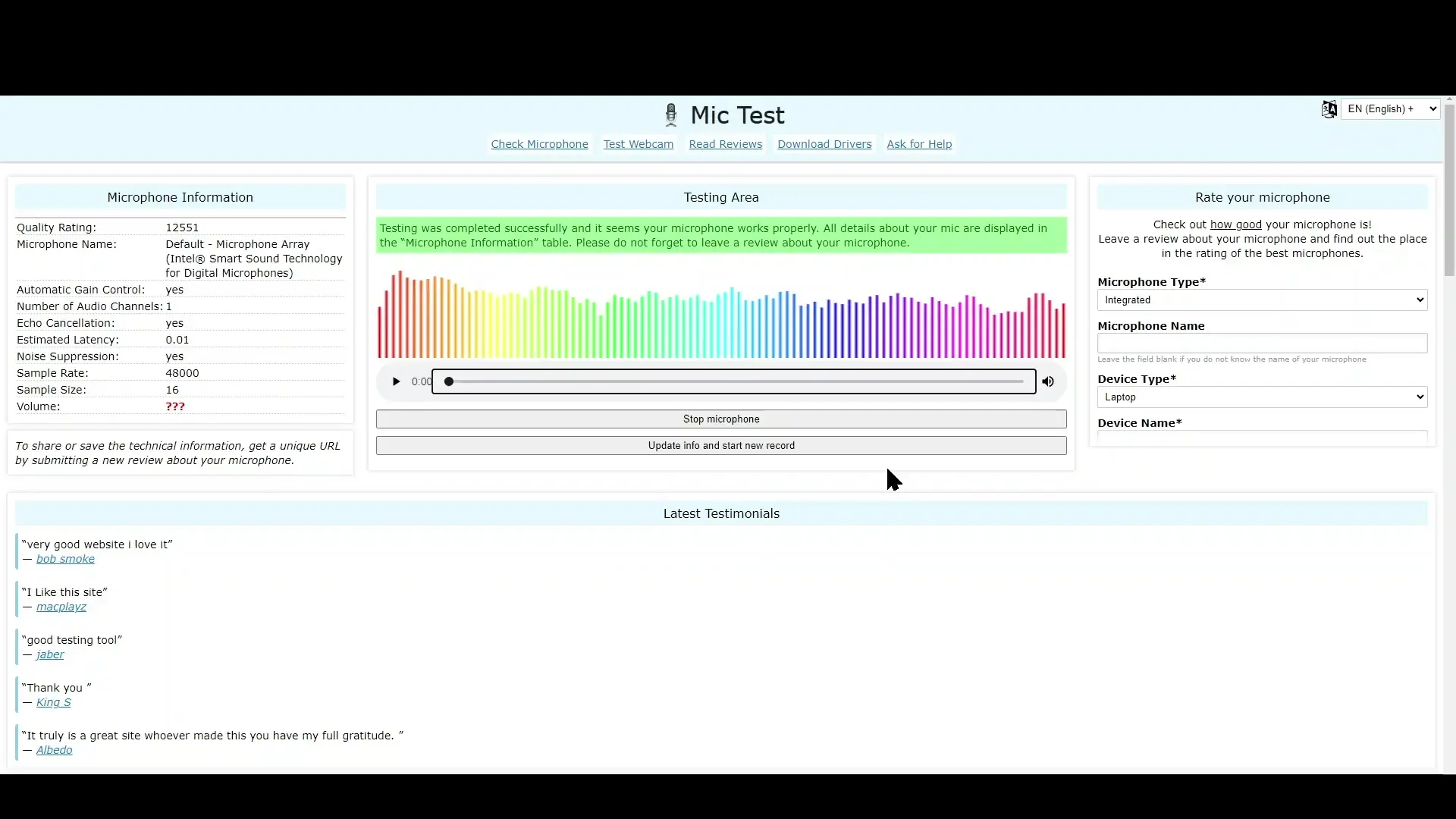This screenshot has width=1456, height=819.
Task: Click the audio playback seek slider
Action: (734, 381)
